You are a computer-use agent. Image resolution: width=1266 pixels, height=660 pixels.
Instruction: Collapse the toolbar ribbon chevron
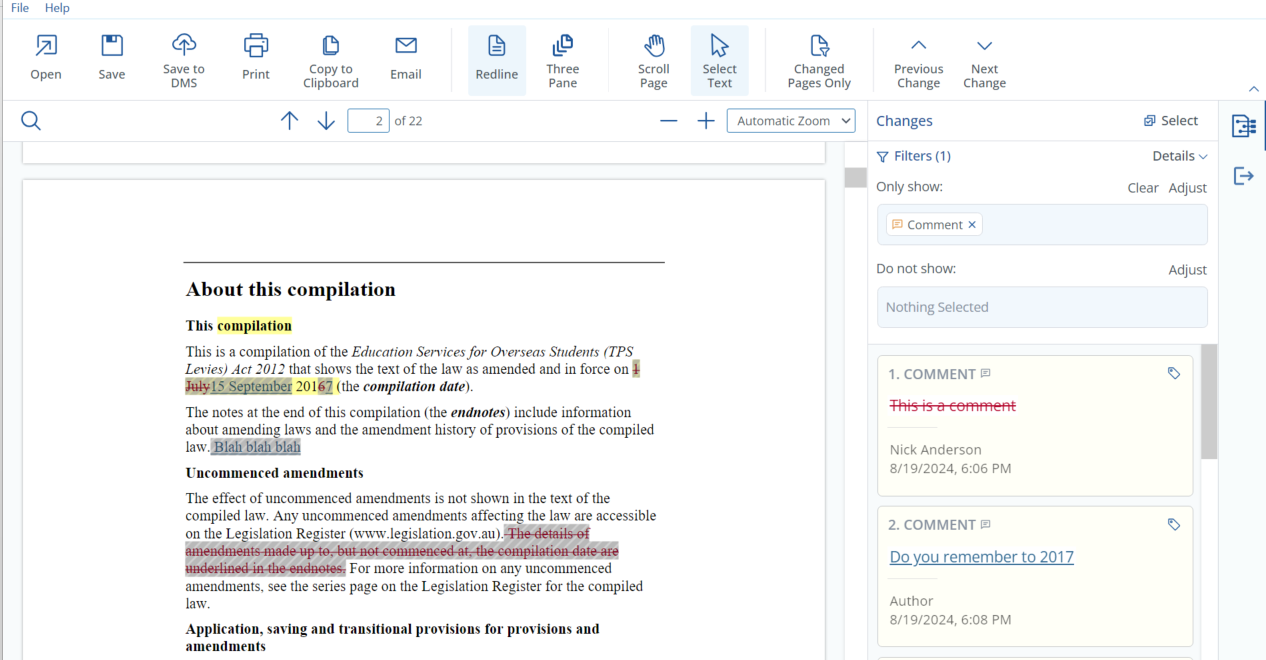[1254, 90]
